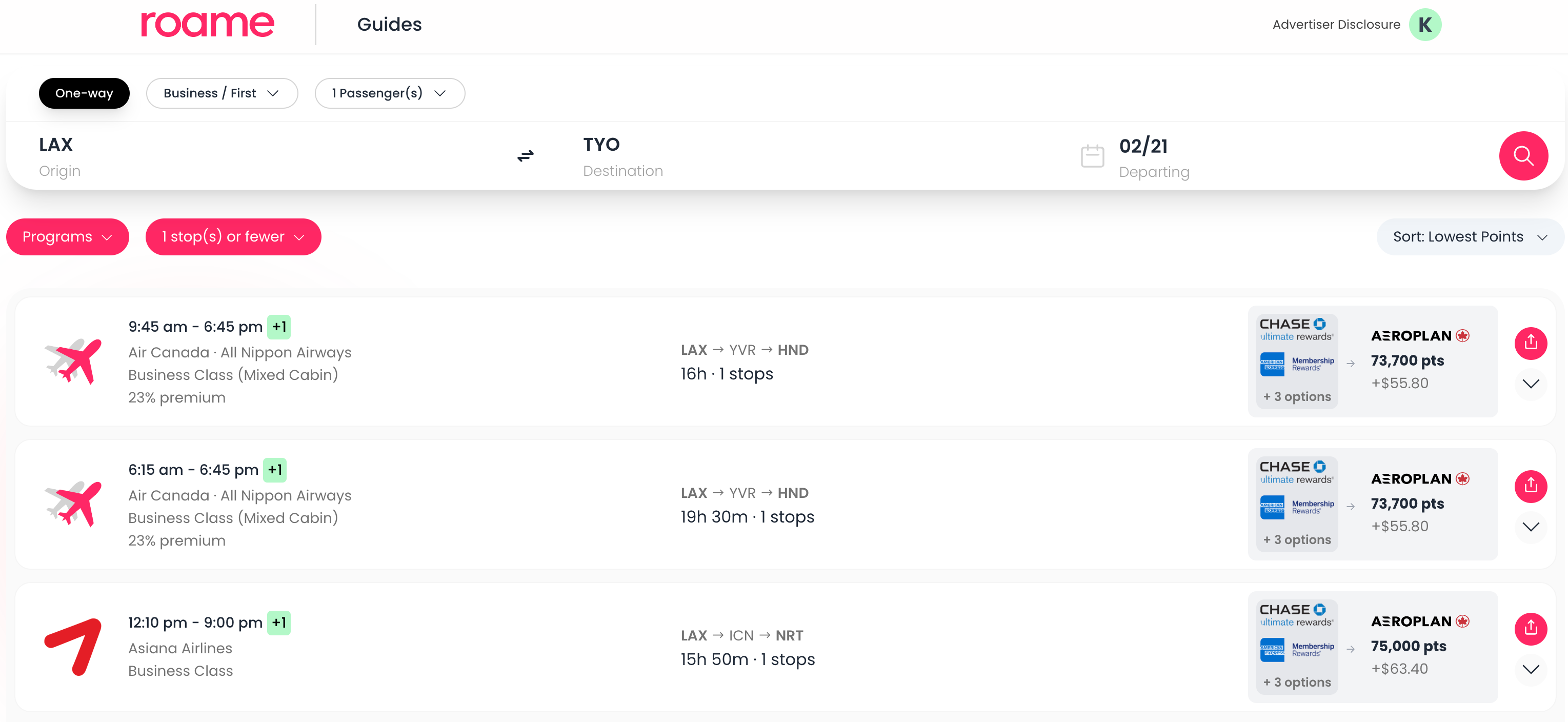Expand the 9:45 am flight details
This screenshot has height=722, width=1568.
pyautogui.click(x=1530, y=384)
